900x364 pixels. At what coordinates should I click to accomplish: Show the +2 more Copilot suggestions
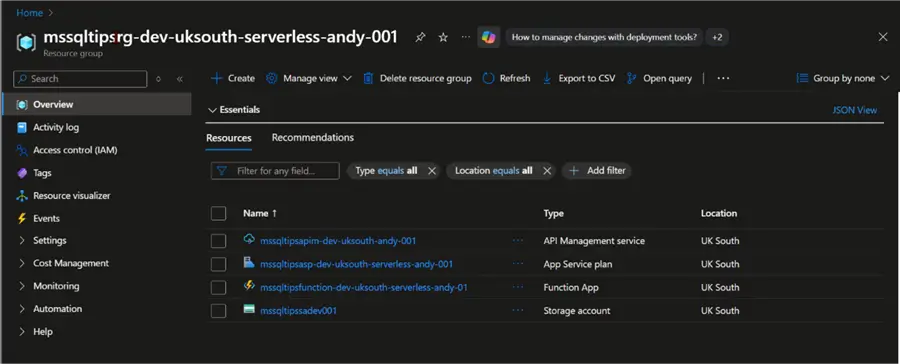tap(717, 37)
